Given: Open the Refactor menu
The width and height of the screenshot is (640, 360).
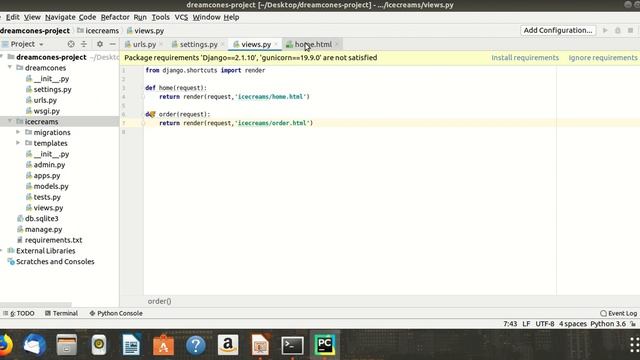Looking at the screenshot, I should click(x=115, y=17).
